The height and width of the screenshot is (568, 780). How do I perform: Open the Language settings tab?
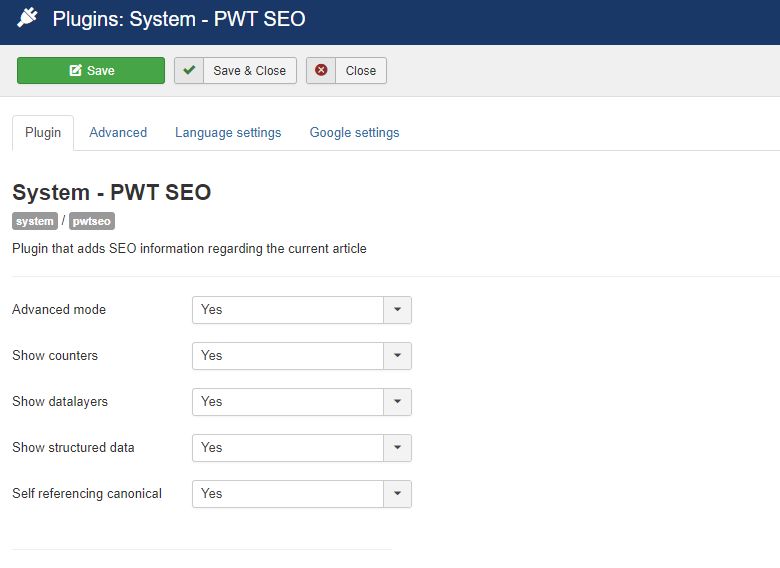coord(228,132)
